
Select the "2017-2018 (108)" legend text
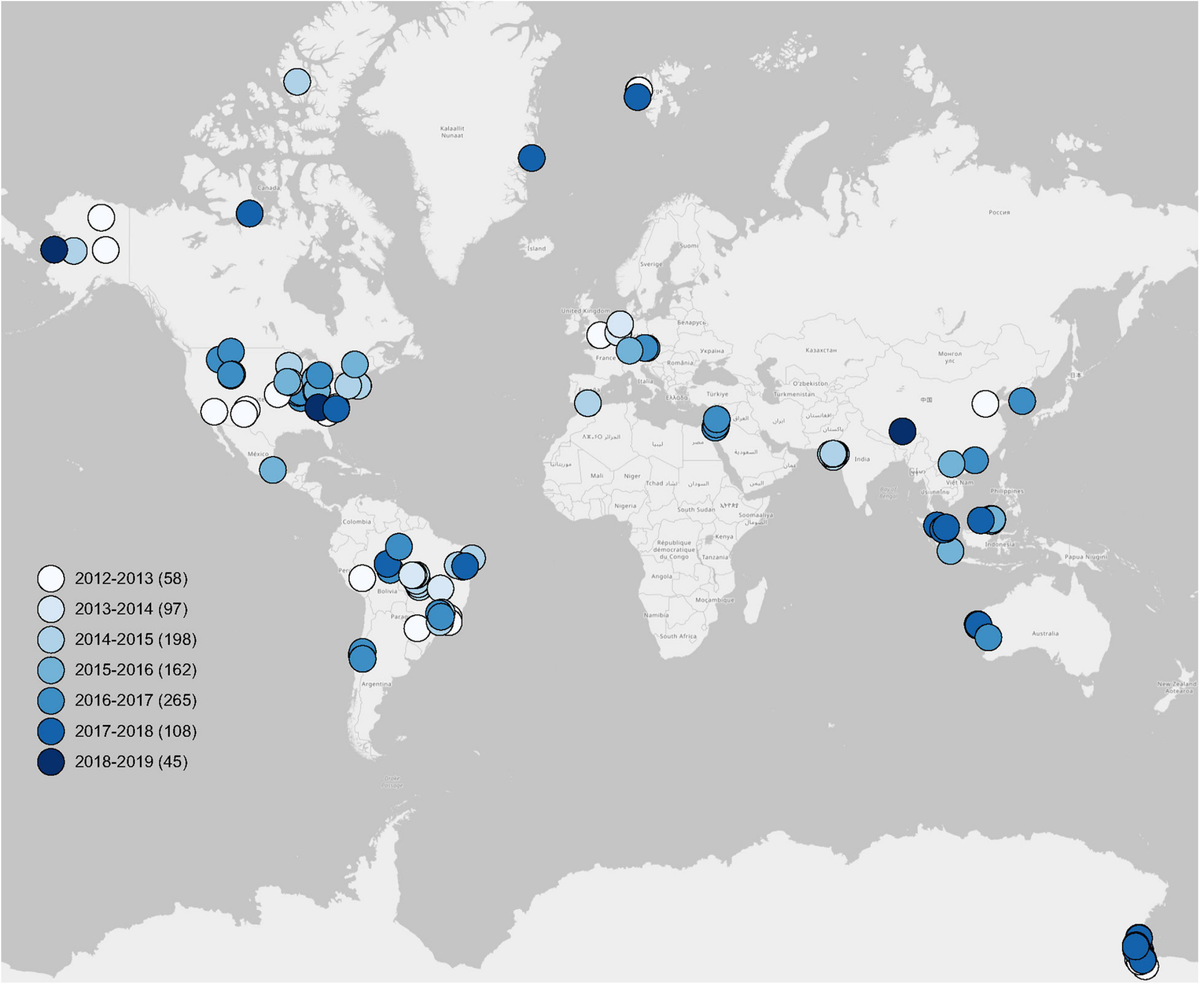(x=135, y=731)
